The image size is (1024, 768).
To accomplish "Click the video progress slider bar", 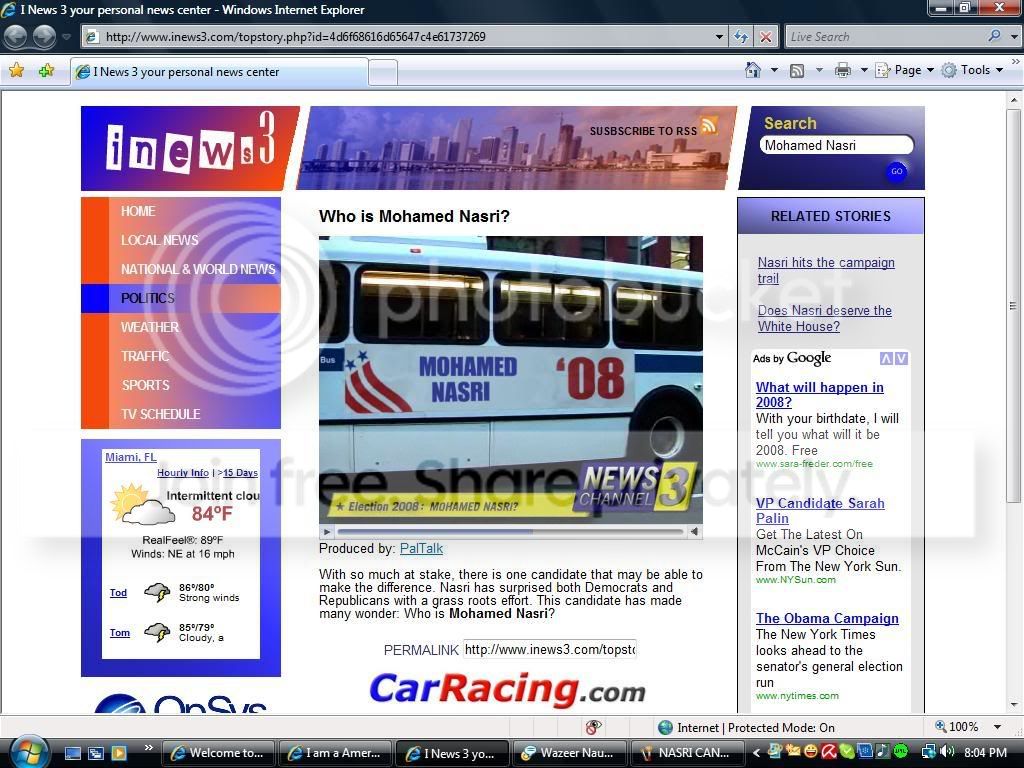I will click(510, 532).
